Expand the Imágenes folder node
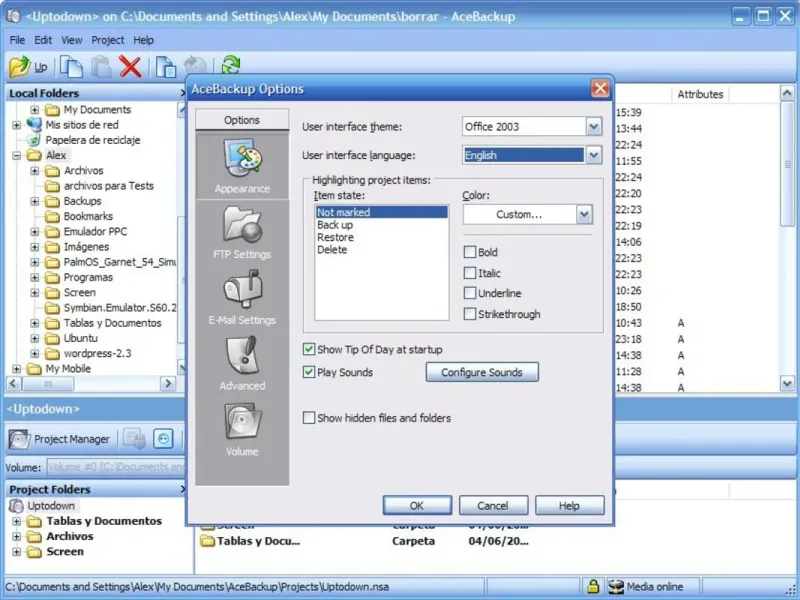800x600 pixels. point(34,247)
